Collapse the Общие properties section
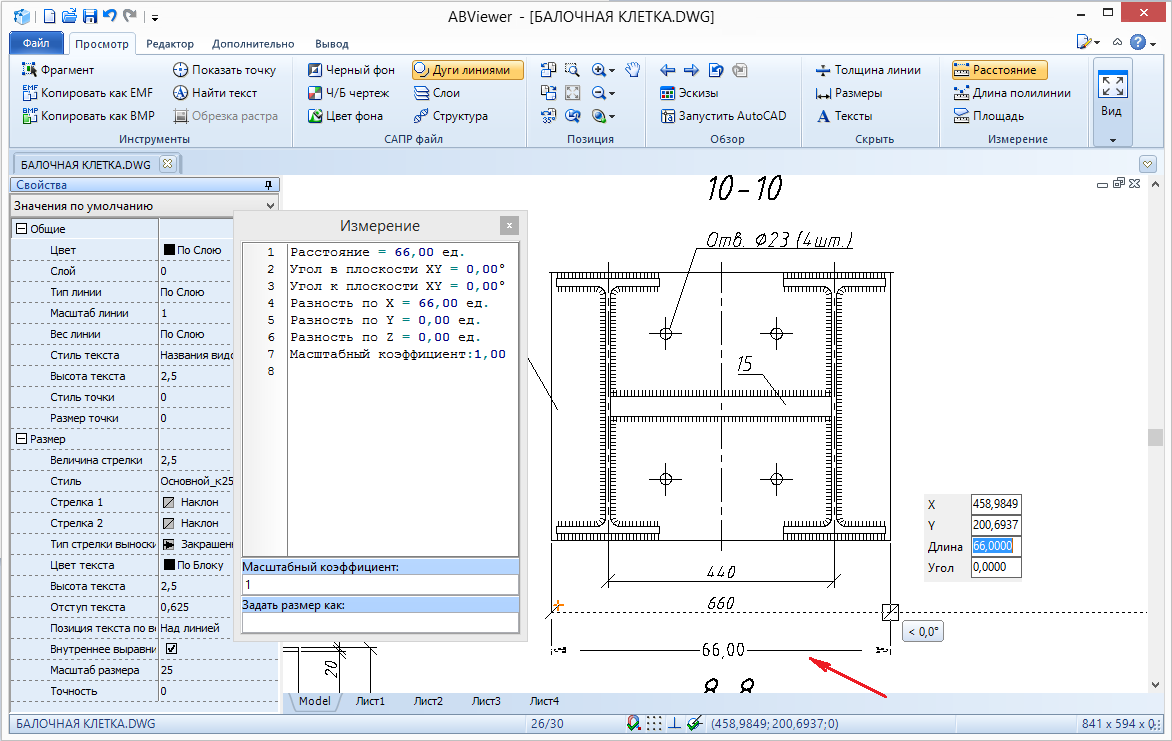1172x741 pixels. point(20,229)
